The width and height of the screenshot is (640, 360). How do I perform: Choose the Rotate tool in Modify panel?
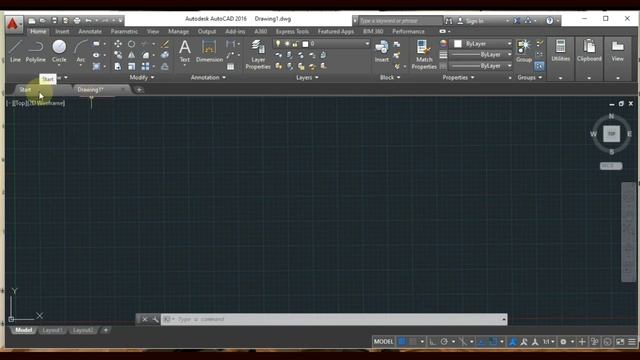[131, 44]
